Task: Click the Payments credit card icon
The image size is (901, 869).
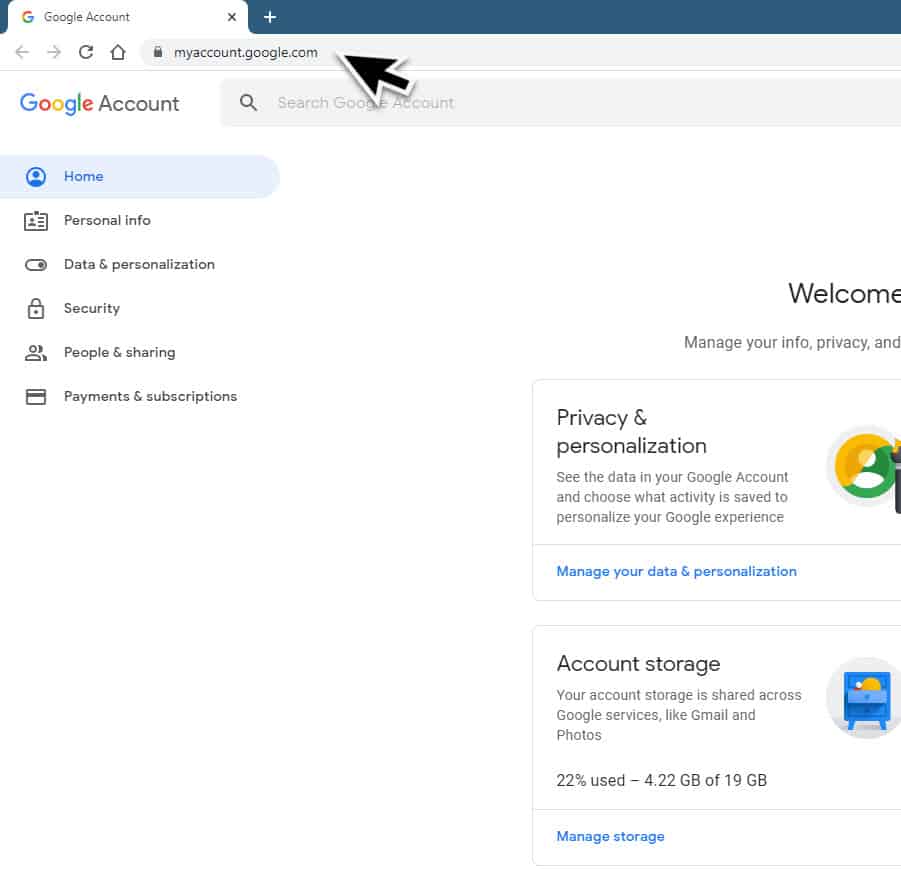Action: [x=36, y=397]
